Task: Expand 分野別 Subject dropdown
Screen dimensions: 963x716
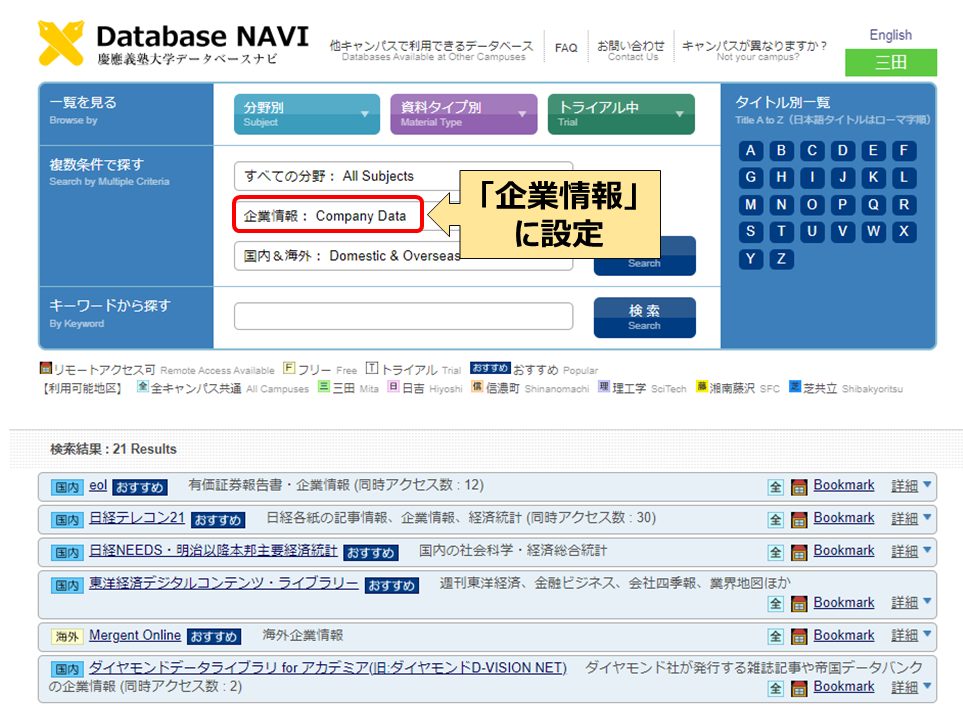Action: 306,114
